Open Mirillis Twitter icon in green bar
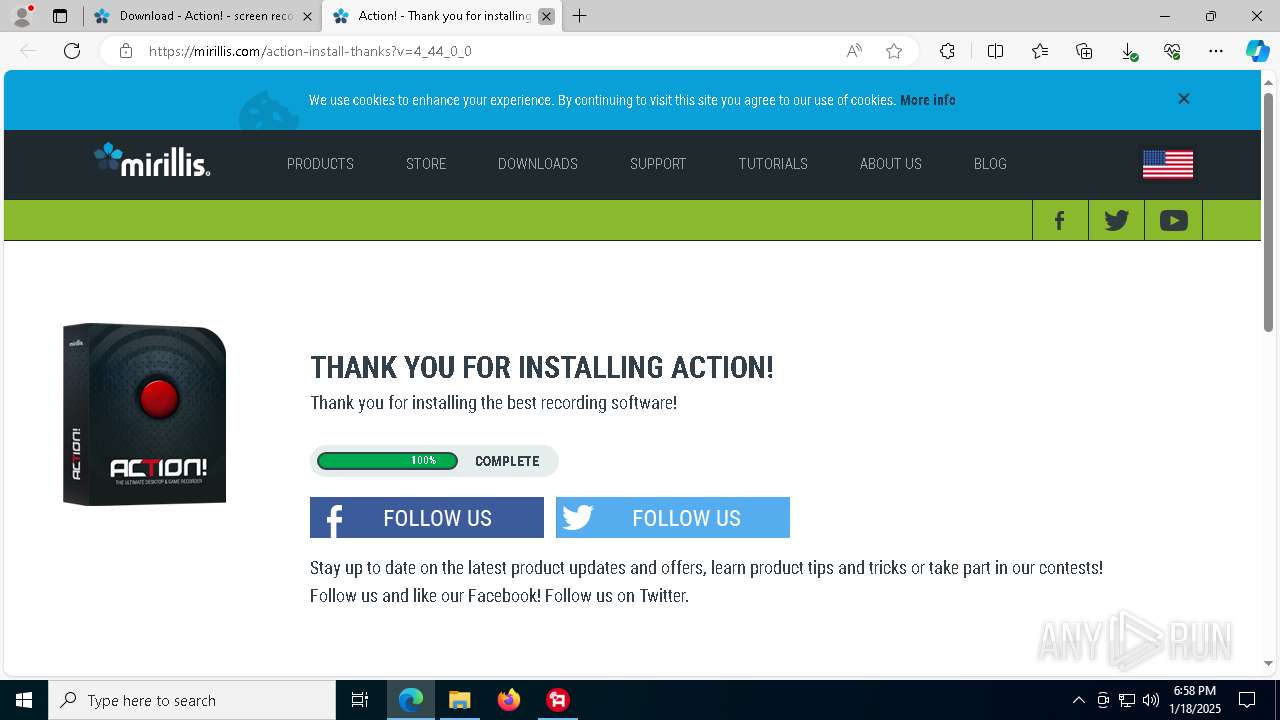Image resolution: width=1280 pixels, height=720 pixels. 1116,220
